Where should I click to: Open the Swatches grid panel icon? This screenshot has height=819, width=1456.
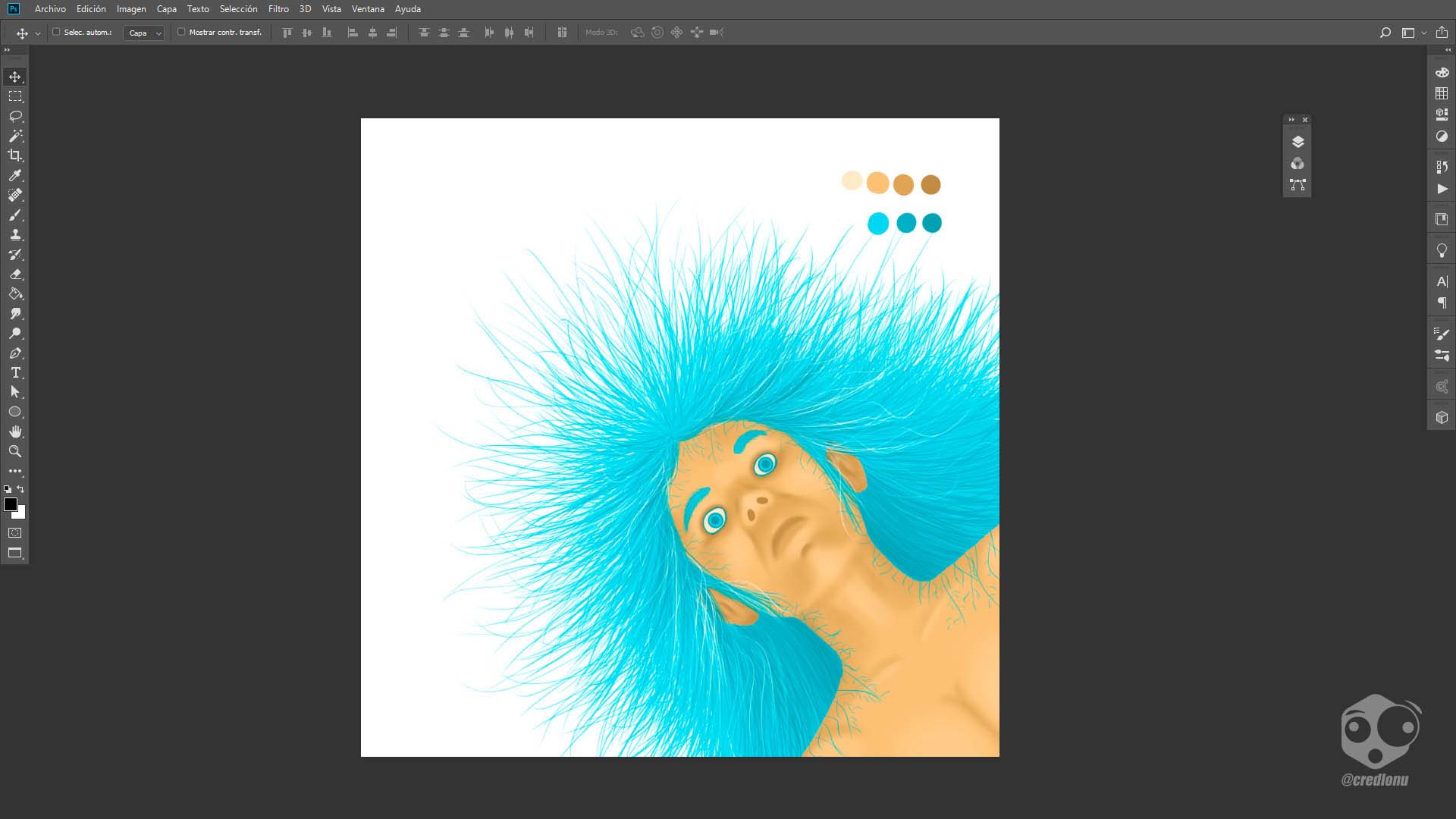tap(1442, 93)
